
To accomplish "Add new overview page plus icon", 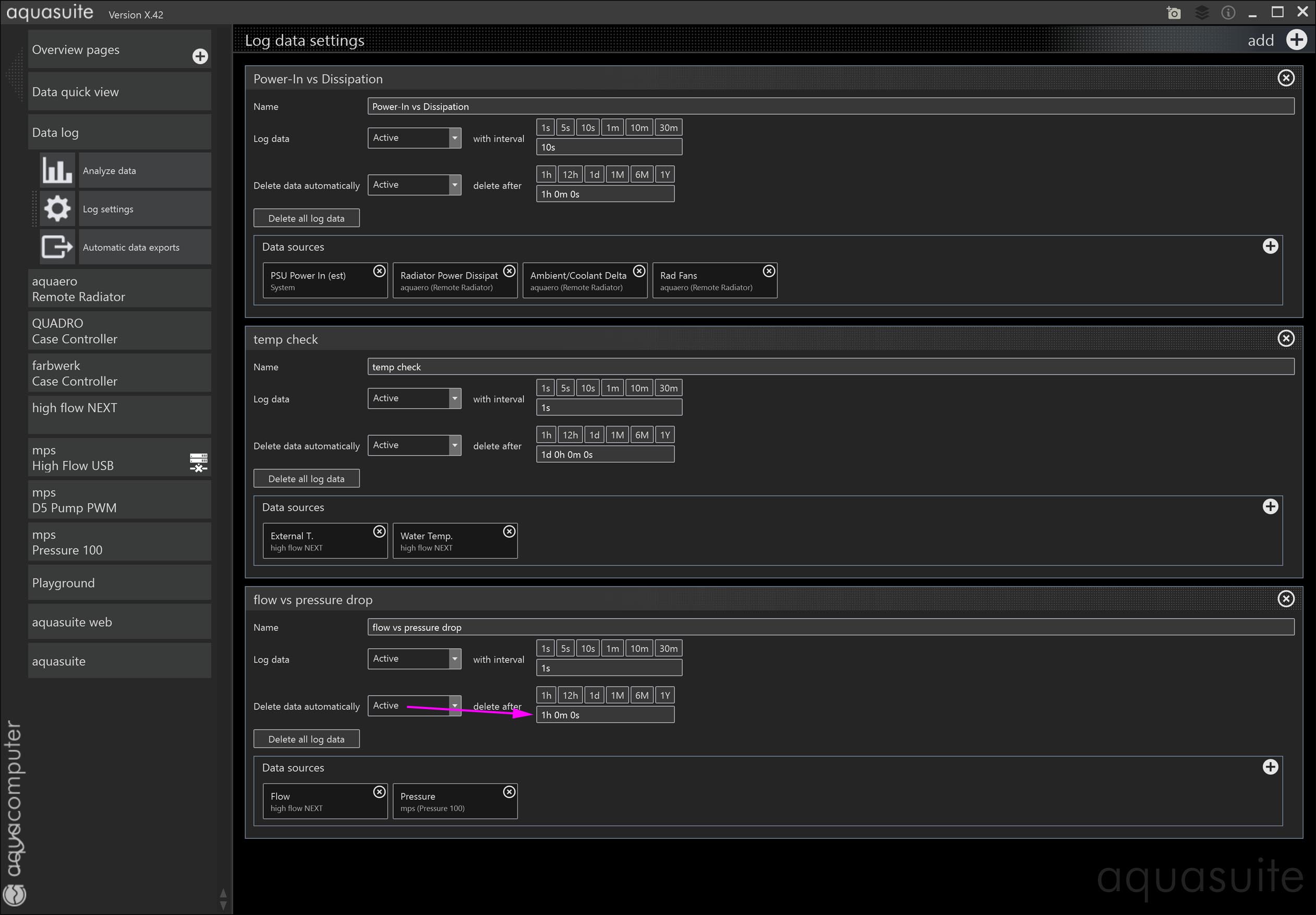I will [199, 56].
